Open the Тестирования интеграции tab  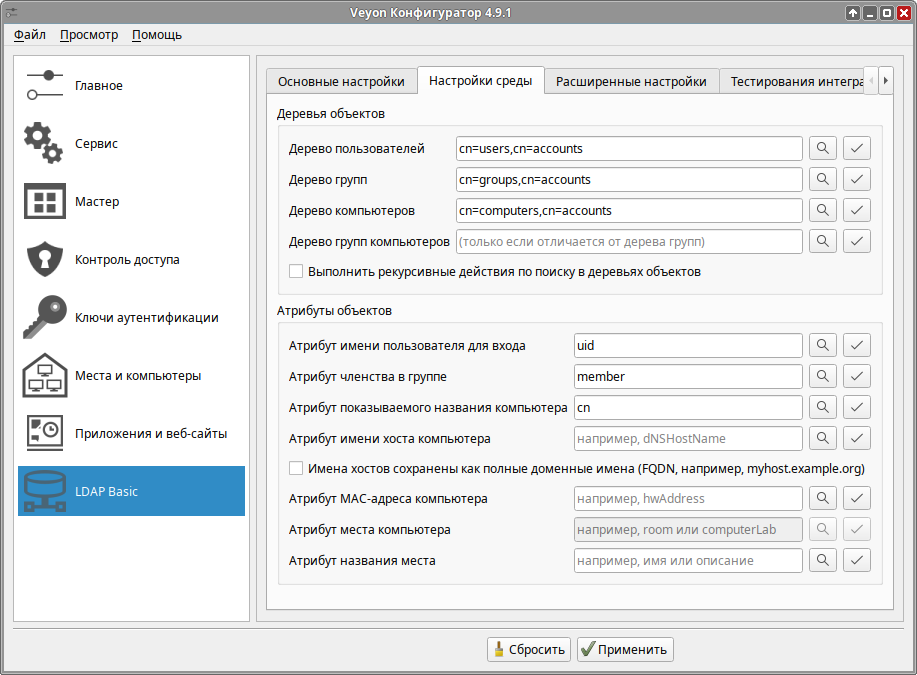[792, 81]
